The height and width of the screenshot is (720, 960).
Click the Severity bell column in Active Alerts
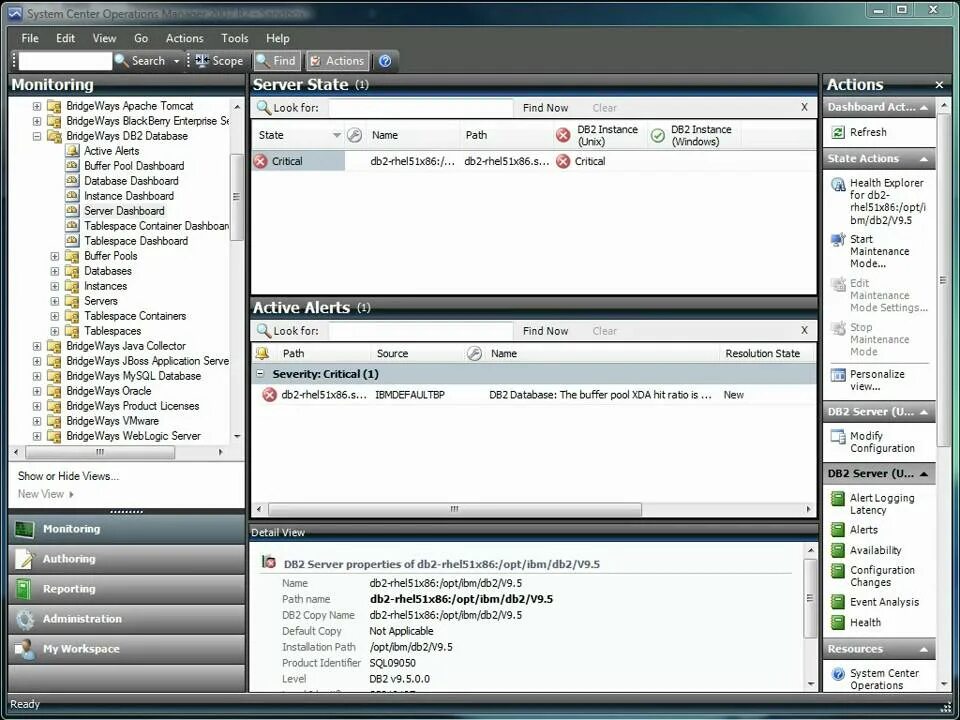(263, 353)
